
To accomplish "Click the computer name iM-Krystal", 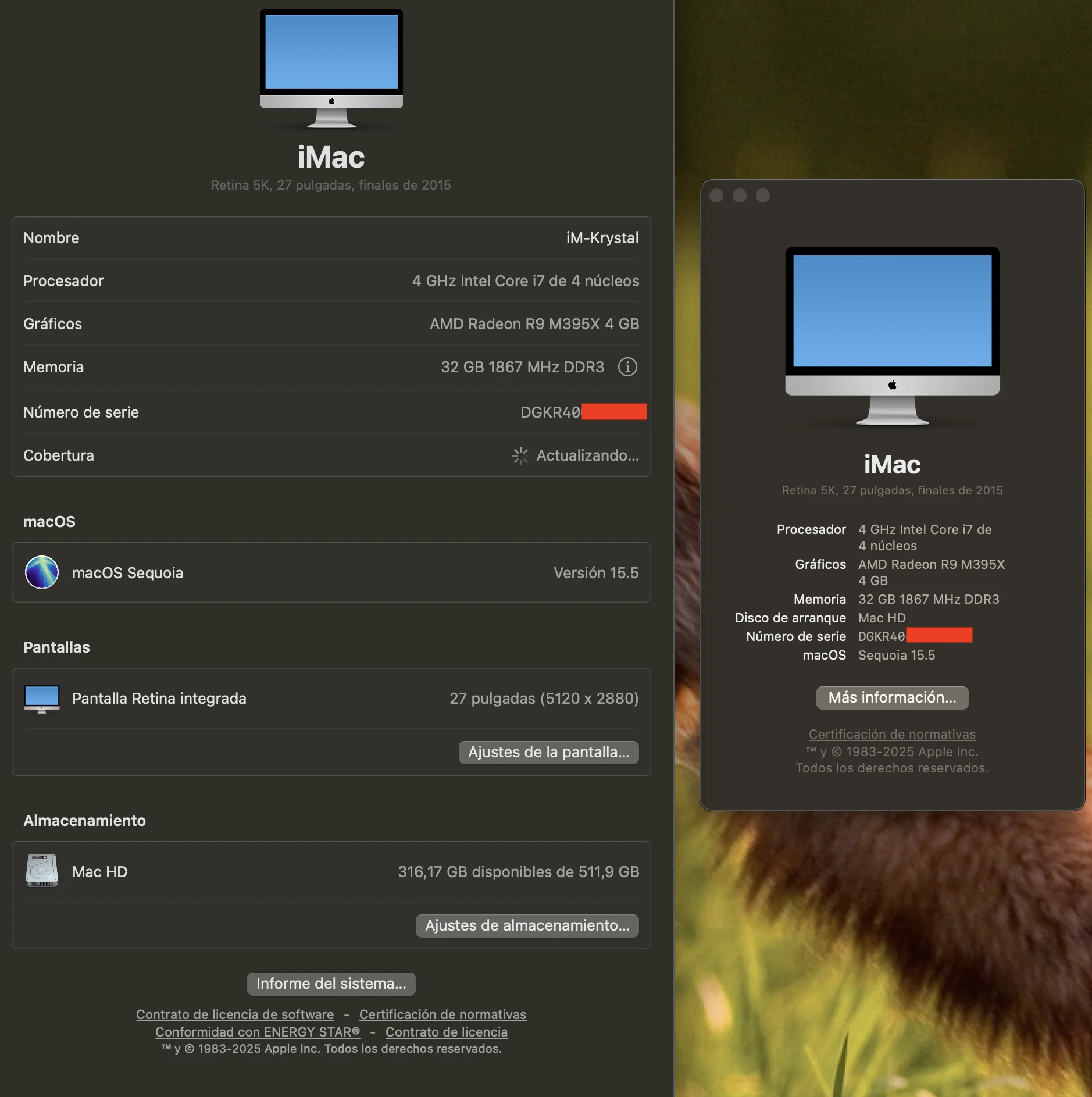I will pos(602,238).
